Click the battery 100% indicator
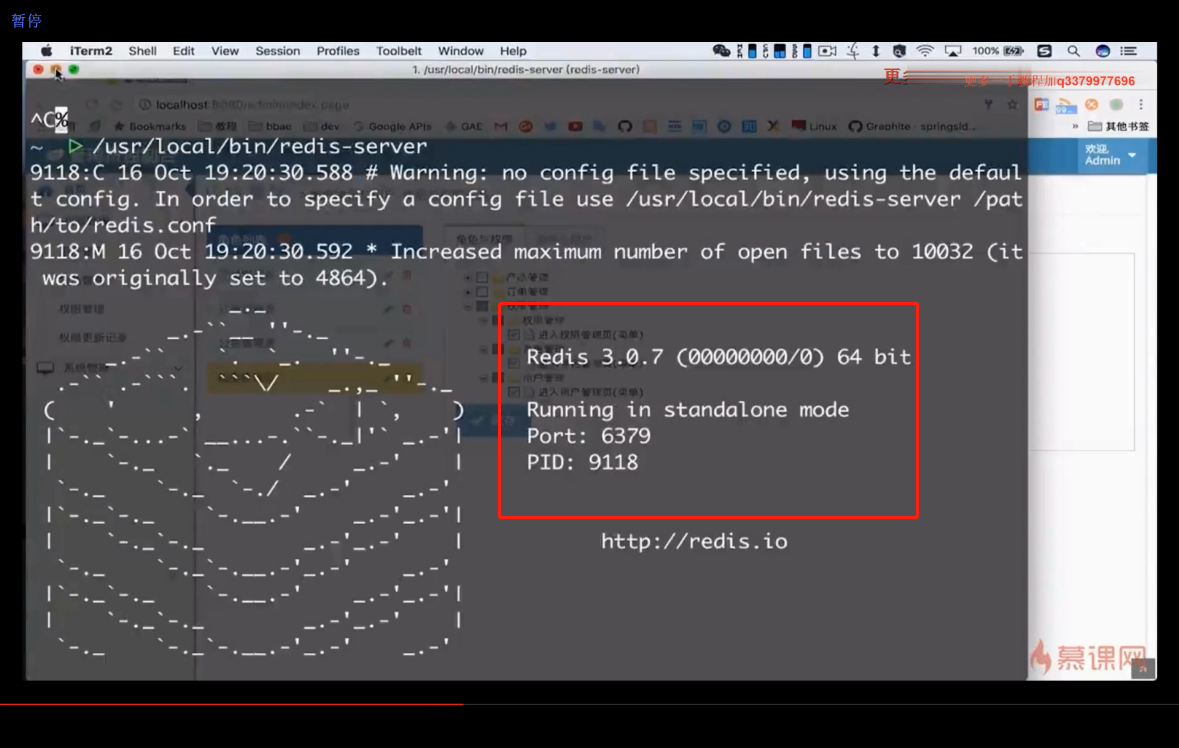This screenshot has width=1179, height=748. pos(998,51)
